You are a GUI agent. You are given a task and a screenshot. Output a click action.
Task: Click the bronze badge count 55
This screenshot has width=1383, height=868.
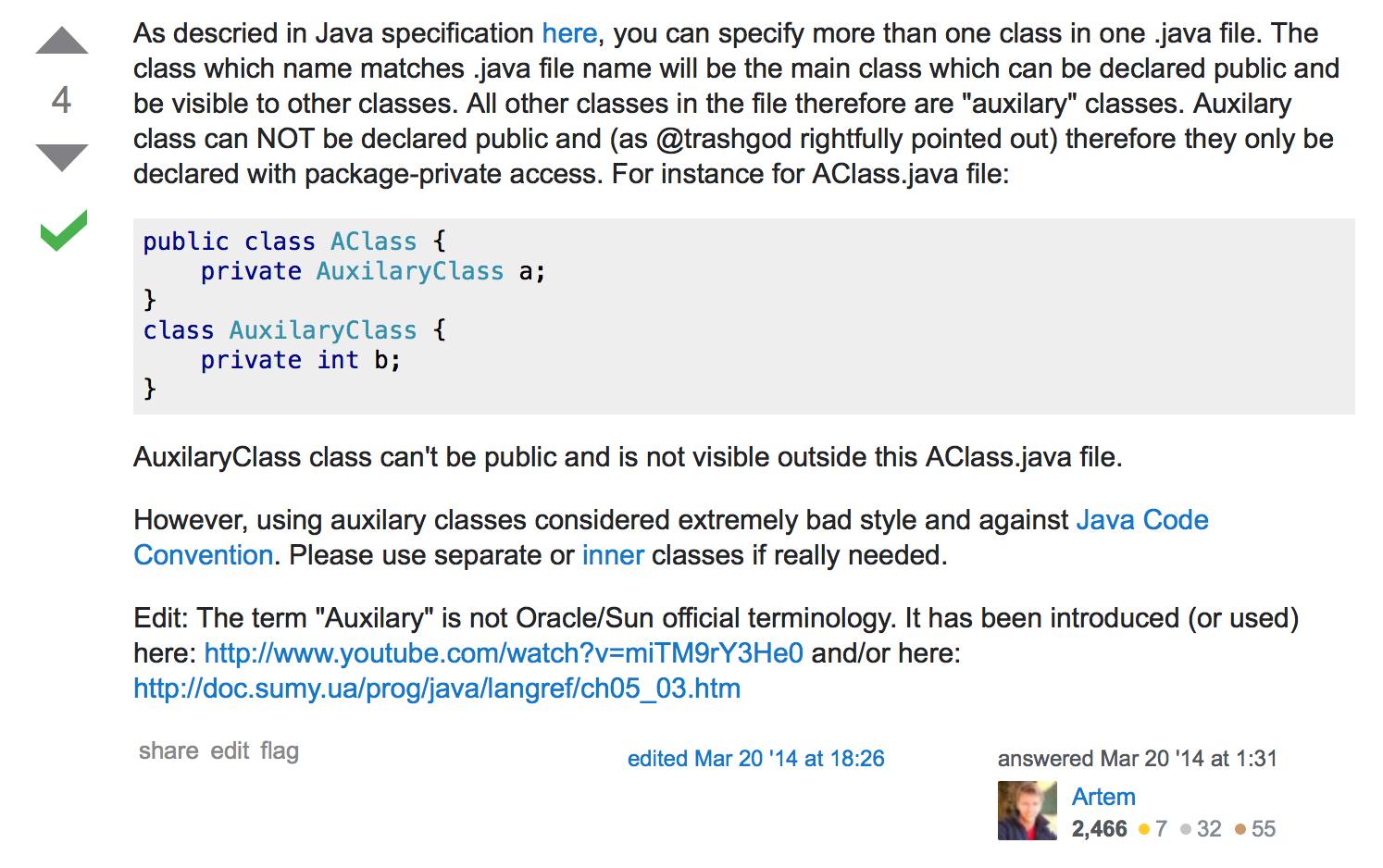point(1256,829)
